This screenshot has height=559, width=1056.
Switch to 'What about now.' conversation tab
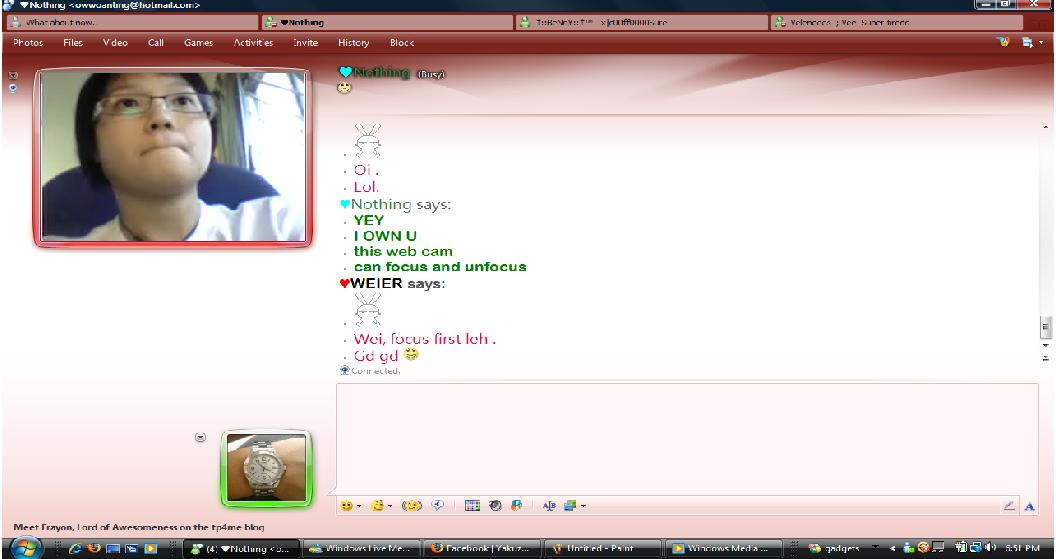(132, 22)
